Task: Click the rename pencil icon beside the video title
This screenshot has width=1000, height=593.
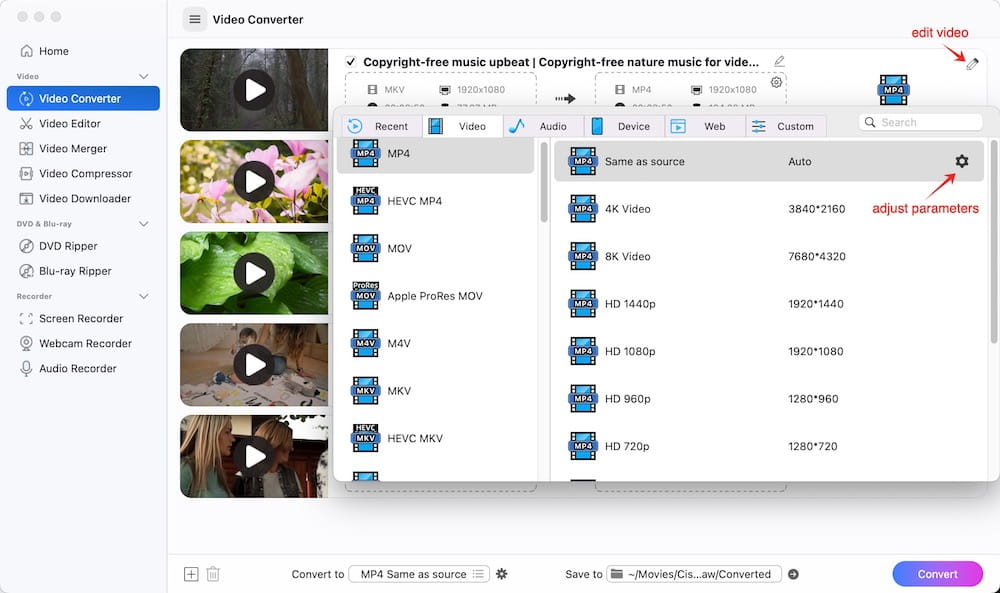Action: coord(779,61)
